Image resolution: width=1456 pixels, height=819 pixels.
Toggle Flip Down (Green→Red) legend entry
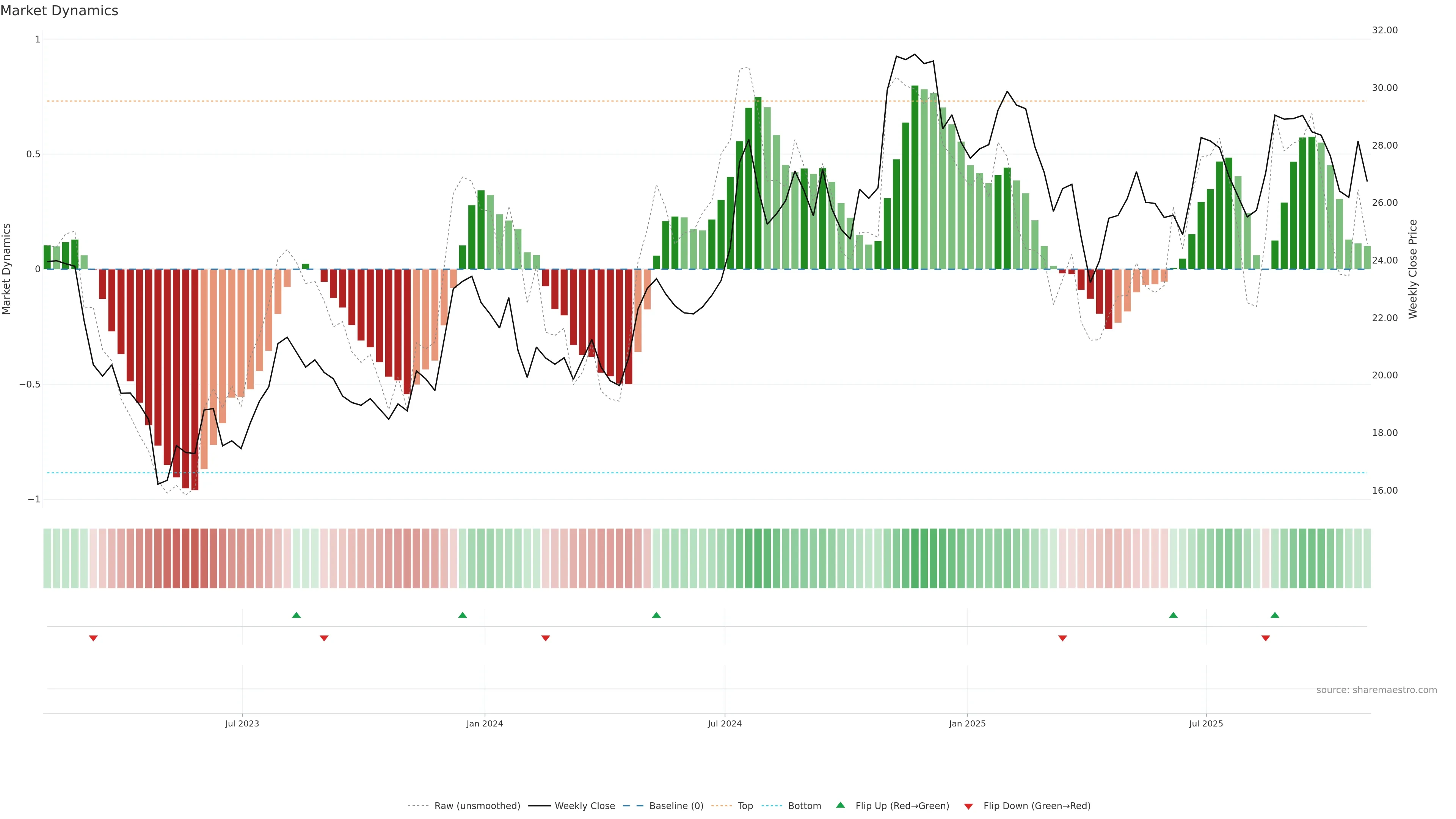point(1037,806)
